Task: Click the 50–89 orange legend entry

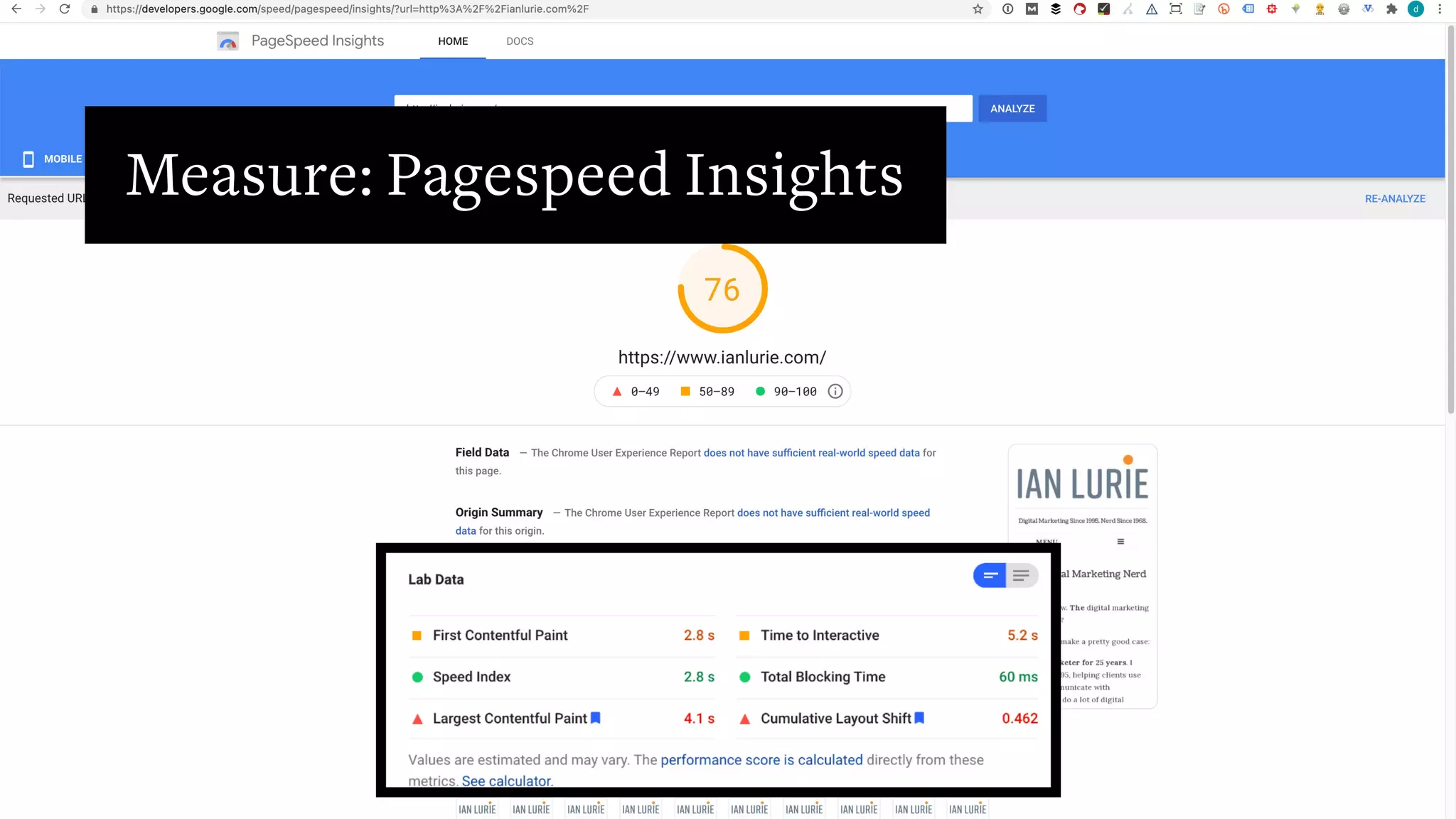Action: pos(708,392)
